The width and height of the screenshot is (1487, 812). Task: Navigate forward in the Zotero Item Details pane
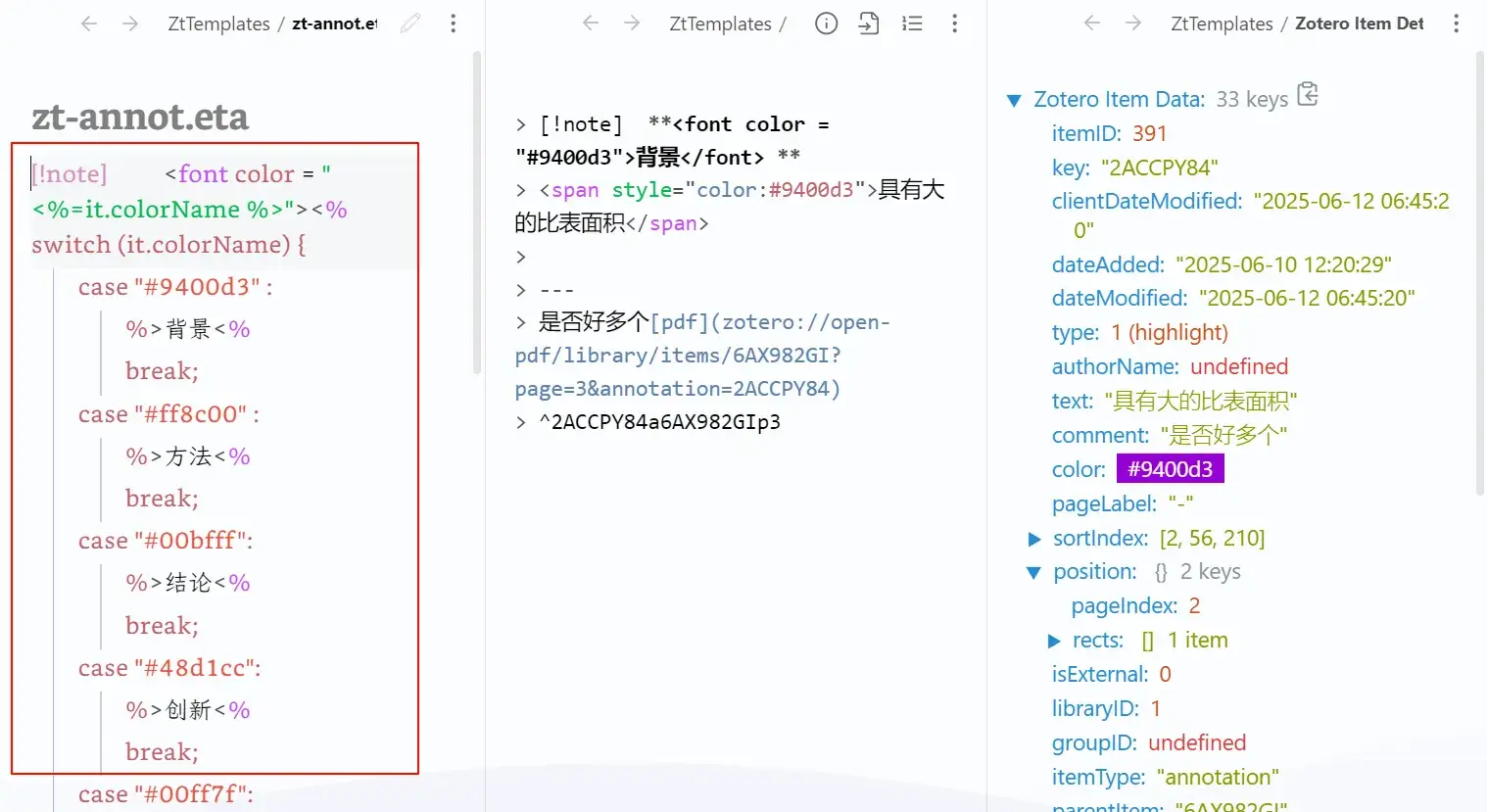1133,24
